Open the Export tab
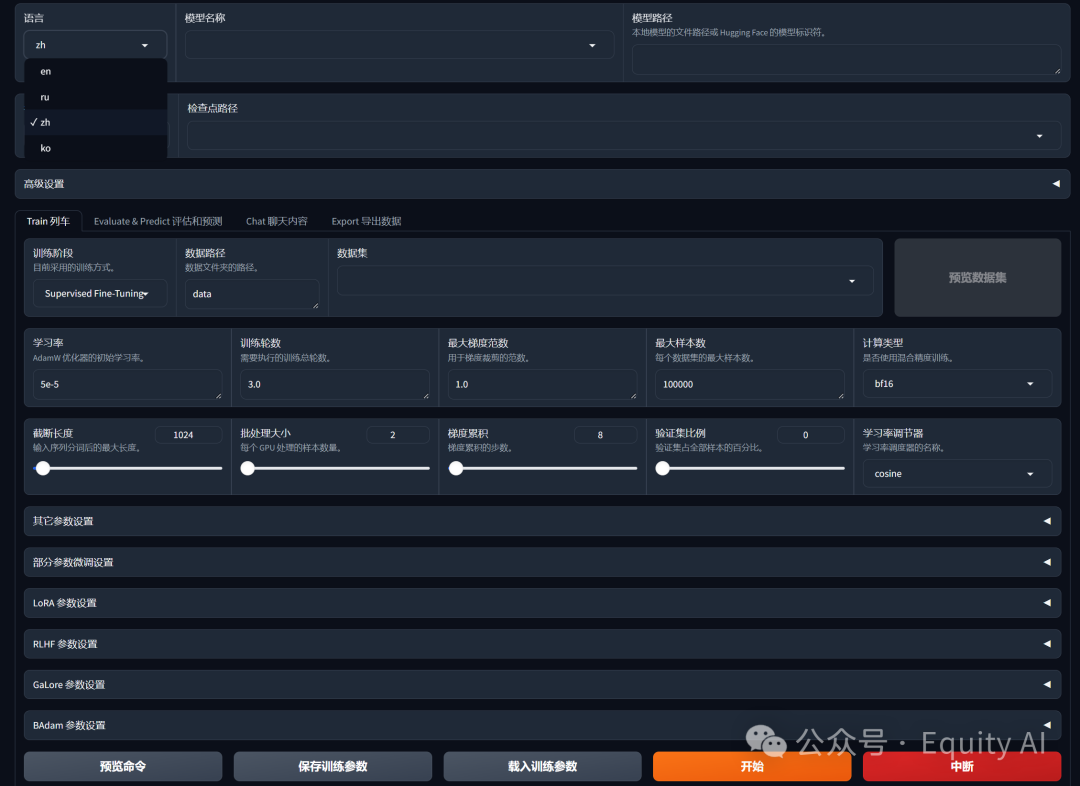 366,221
